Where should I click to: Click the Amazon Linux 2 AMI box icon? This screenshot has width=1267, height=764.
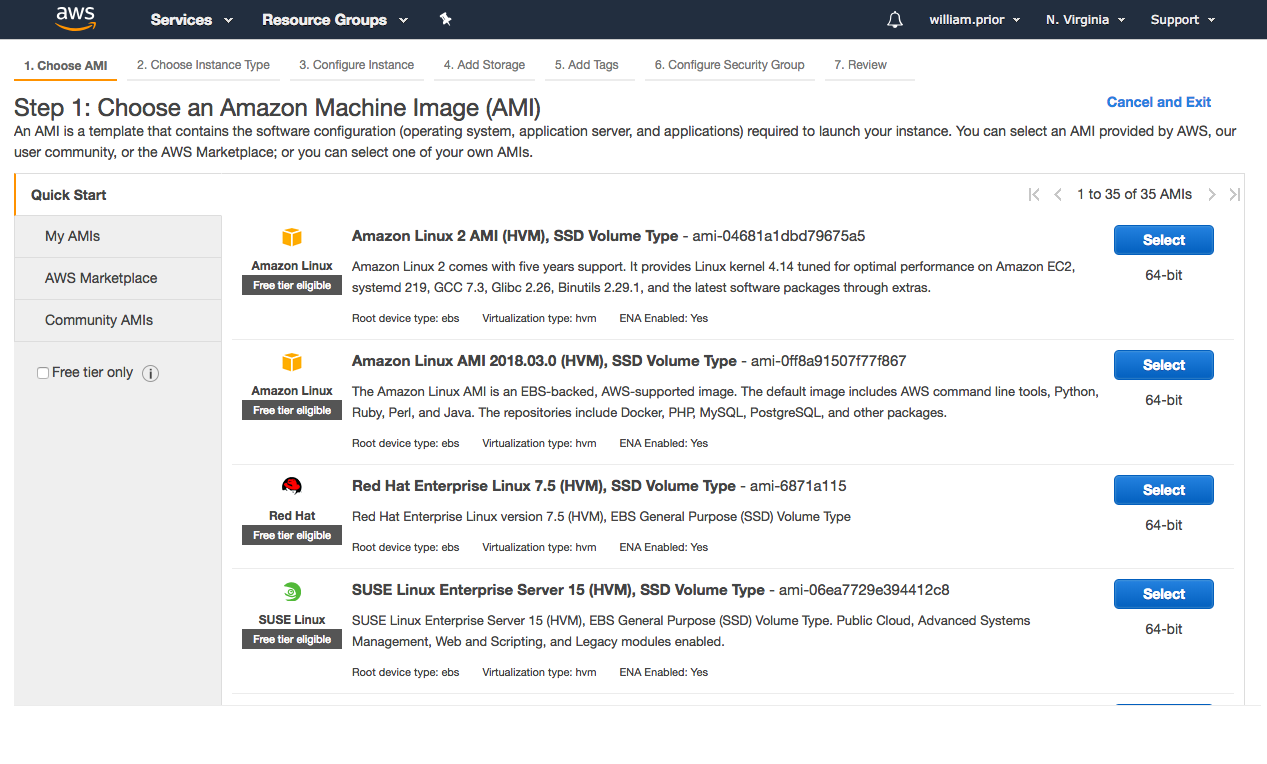tap(292, 238)
